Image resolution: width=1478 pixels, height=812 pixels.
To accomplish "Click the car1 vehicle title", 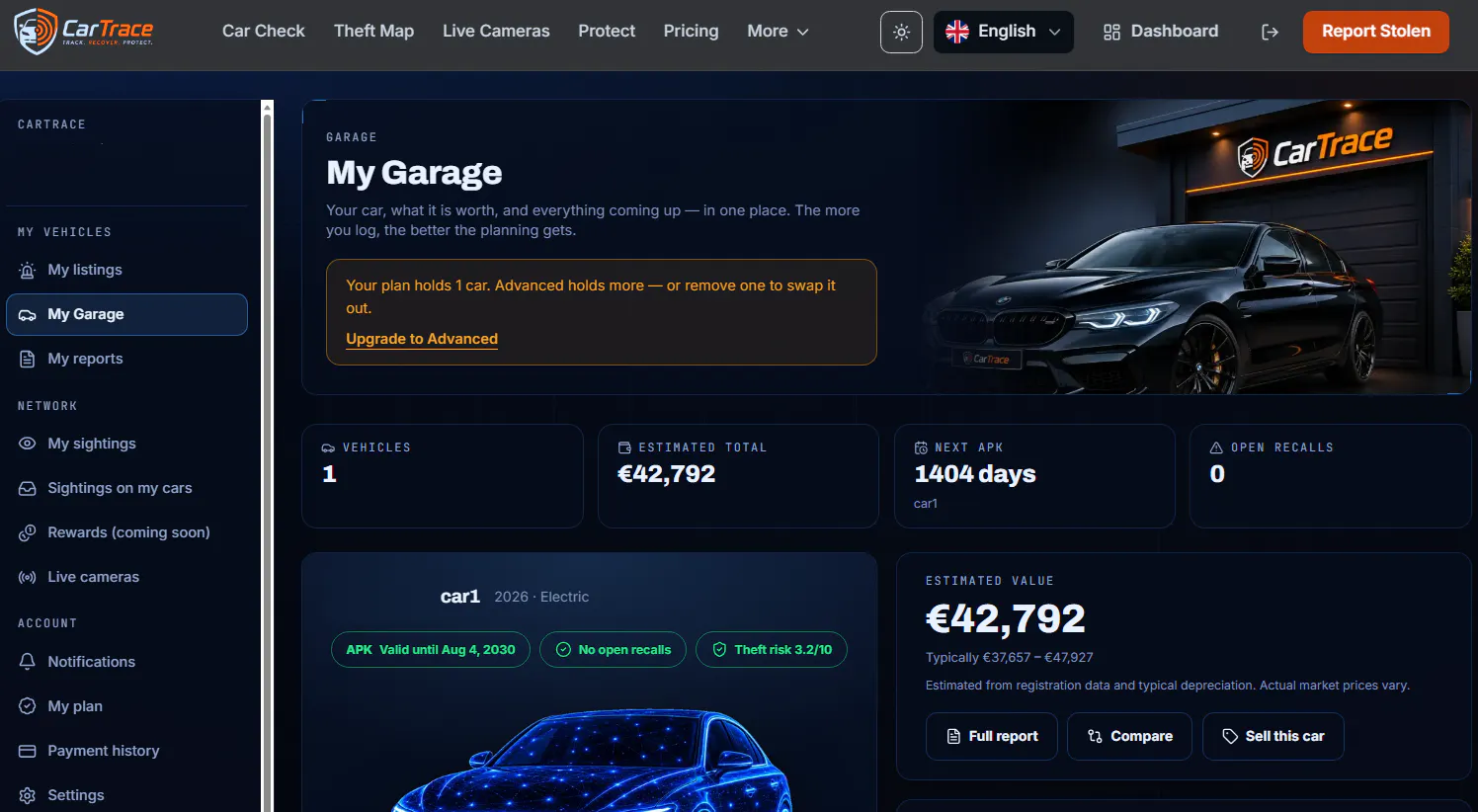I will 459,596.
